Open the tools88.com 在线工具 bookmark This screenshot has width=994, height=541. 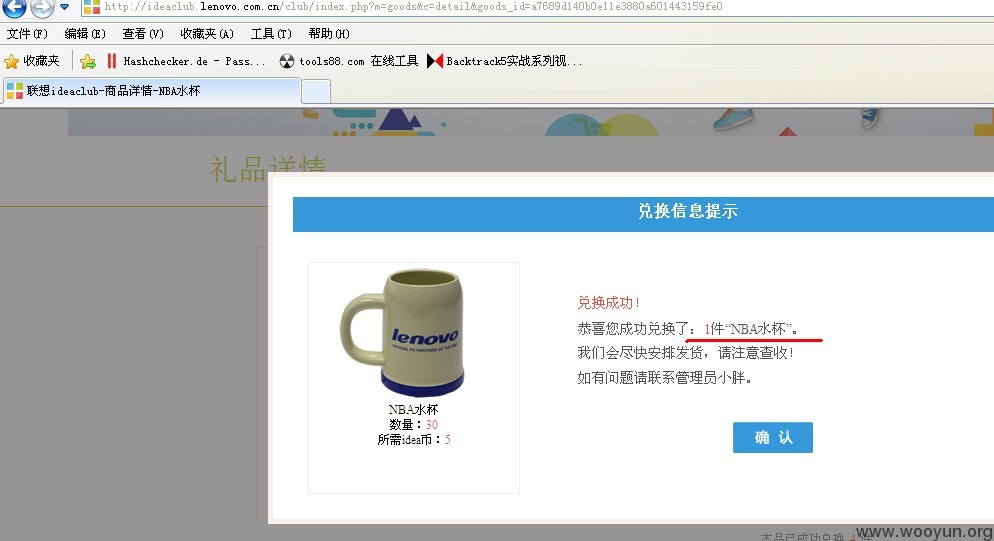[349, 61]
